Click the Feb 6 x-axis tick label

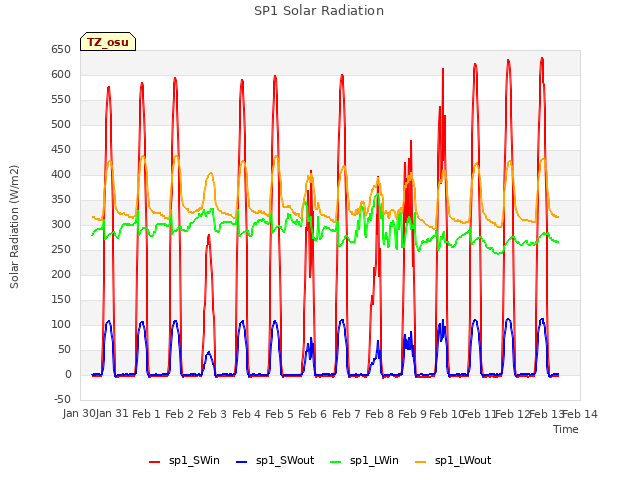tap(312, 414)
